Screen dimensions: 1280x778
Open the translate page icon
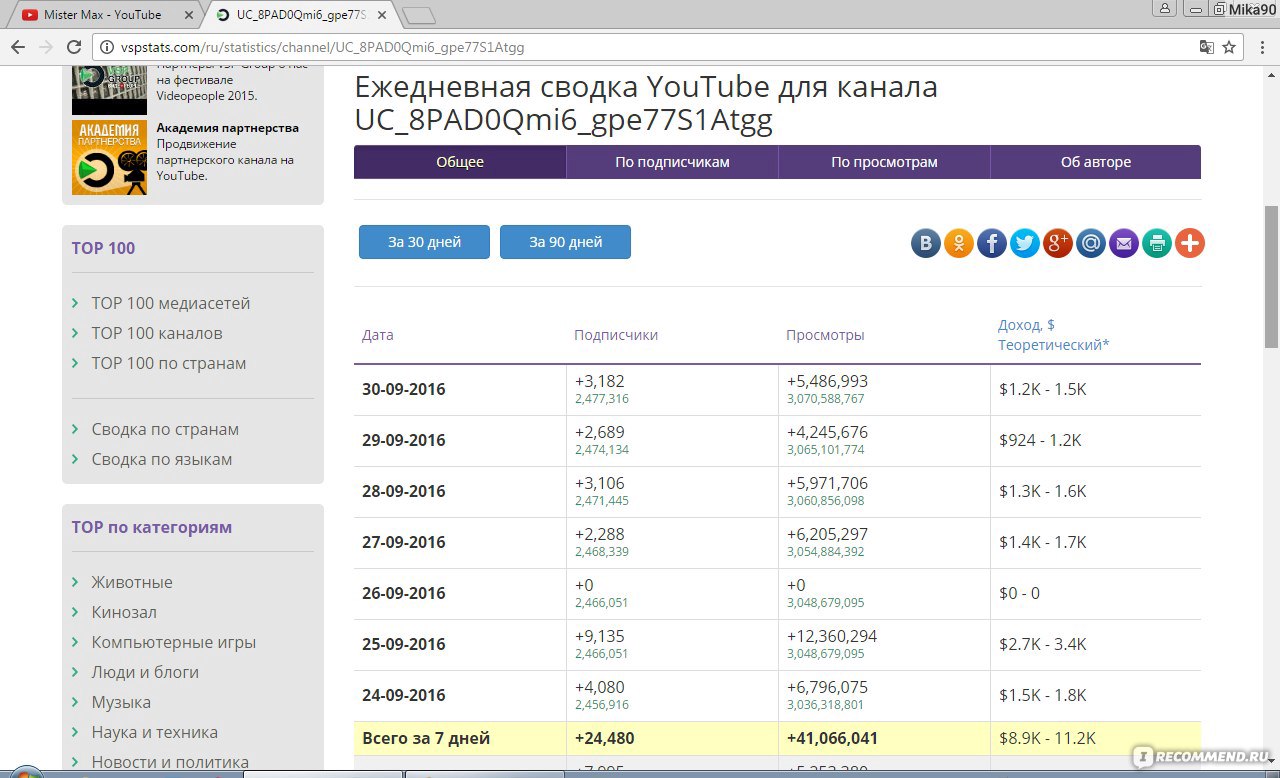pos(1207,47)
